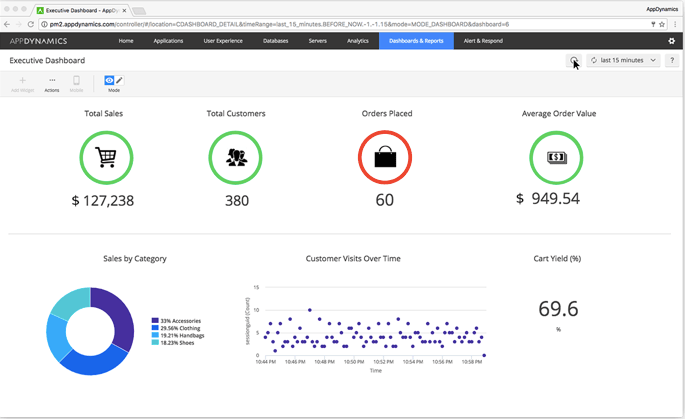Open the Actions menu in dashboard toolbar
Screen dimensions: 685x419
click(x=52, y=82)
